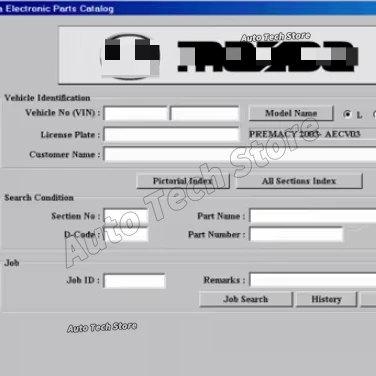The image size is (376, 376).
Task: Click the Part Number input field
Action: (x=296, y=234)
